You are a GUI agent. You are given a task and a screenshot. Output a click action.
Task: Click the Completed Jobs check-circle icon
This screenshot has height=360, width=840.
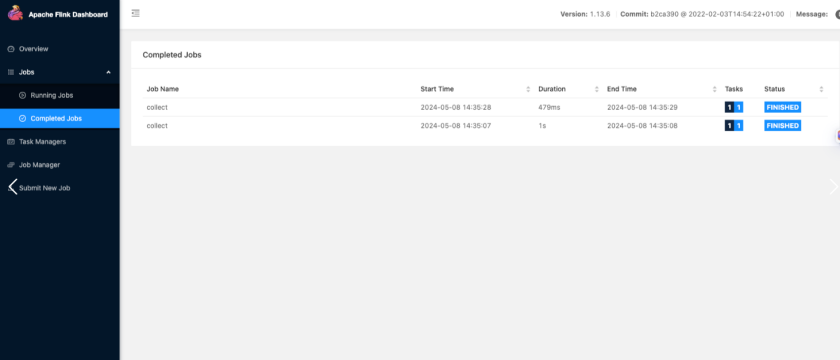(x=22, y=118)
